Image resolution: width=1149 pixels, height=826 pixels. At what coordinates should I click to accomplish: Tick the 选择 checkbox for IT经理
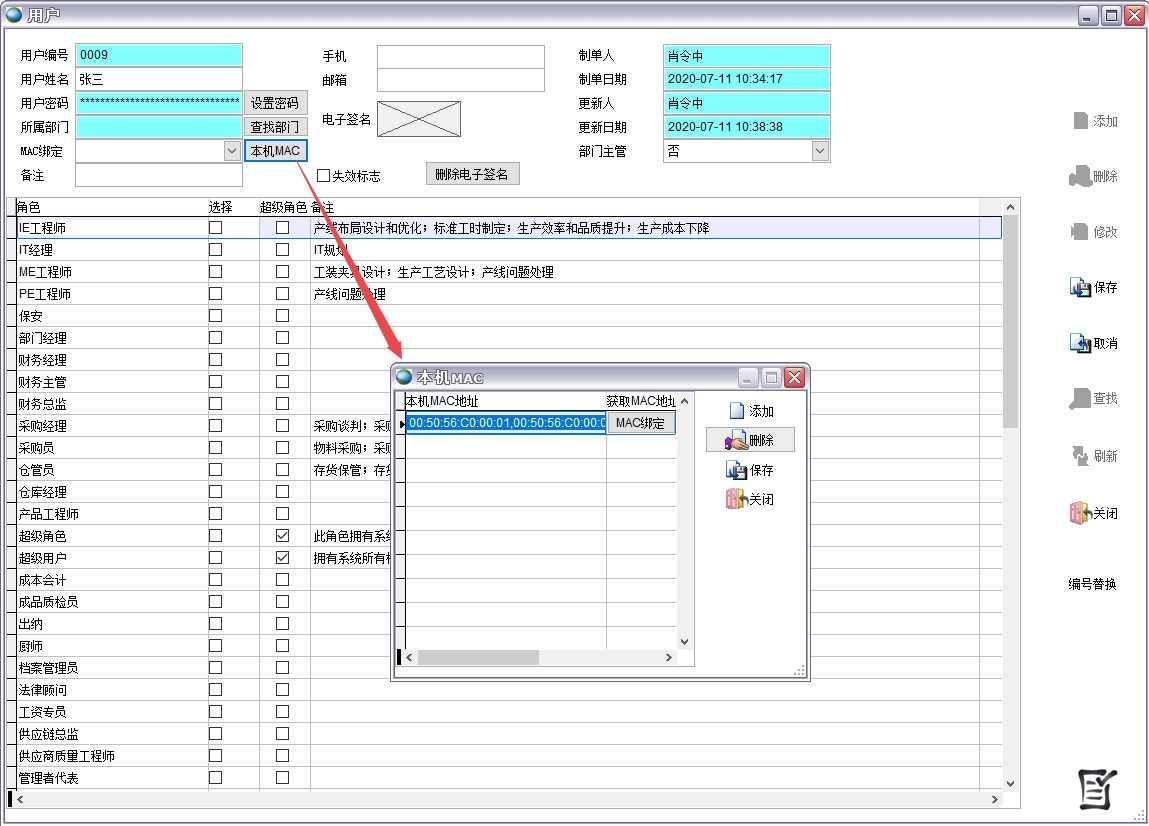pyautogui.click(x=215, y=250)
